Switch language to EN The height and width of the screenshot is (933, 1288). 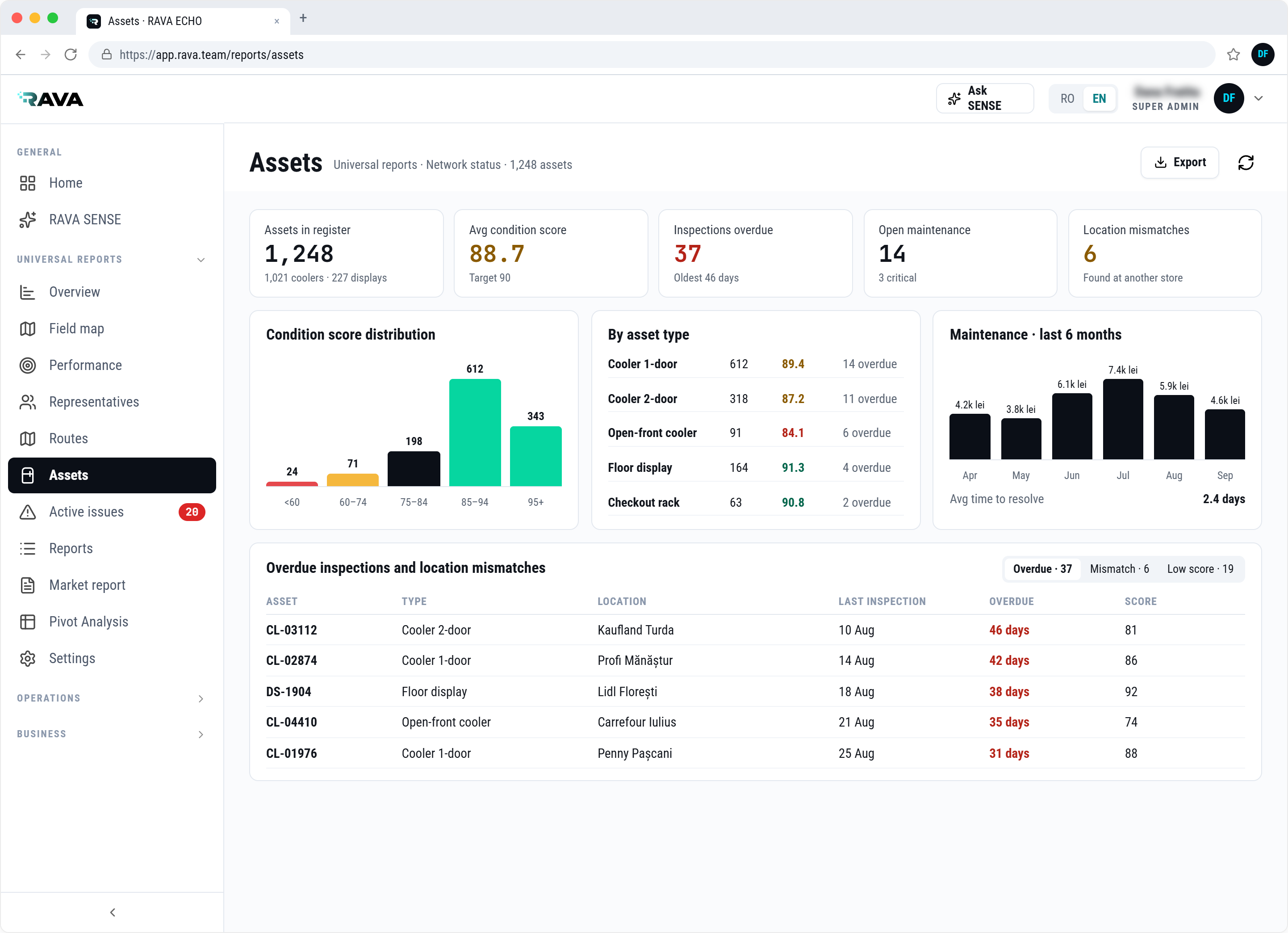[x=1099, y=98]
